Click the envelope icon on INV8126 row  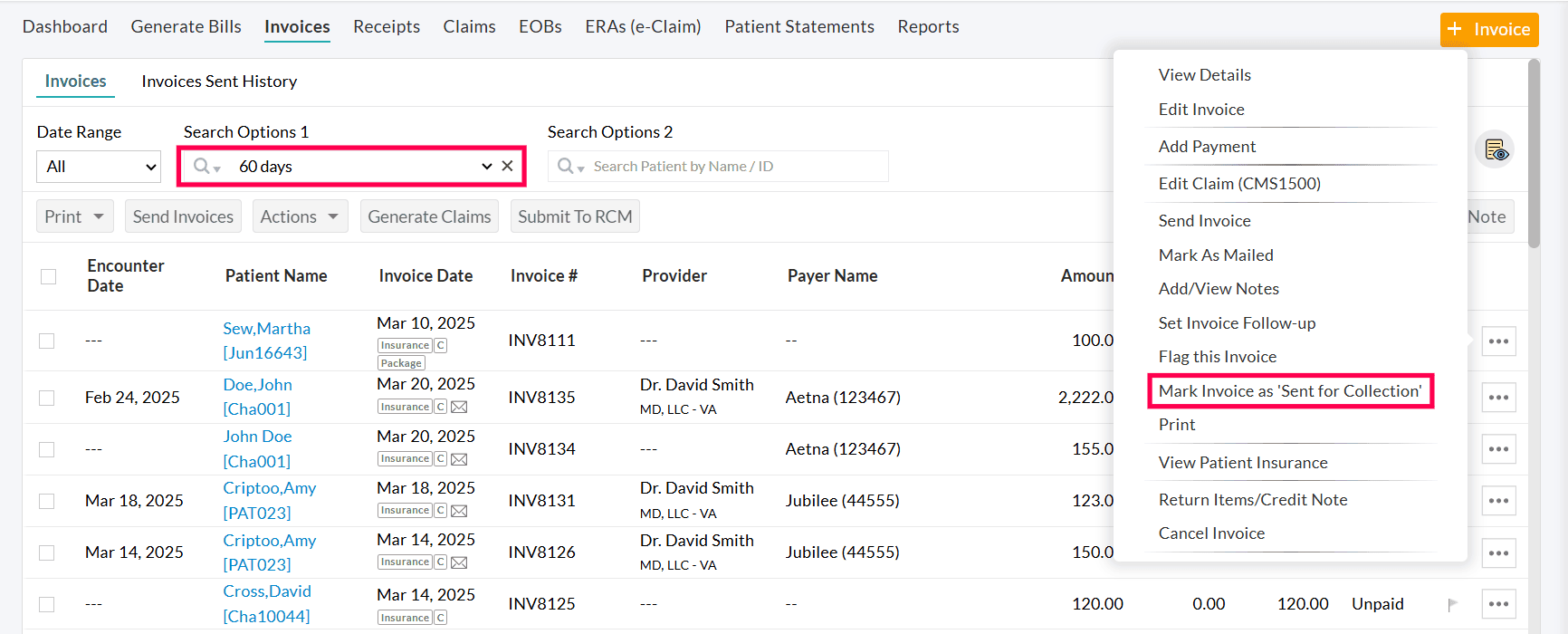(459, 562)
